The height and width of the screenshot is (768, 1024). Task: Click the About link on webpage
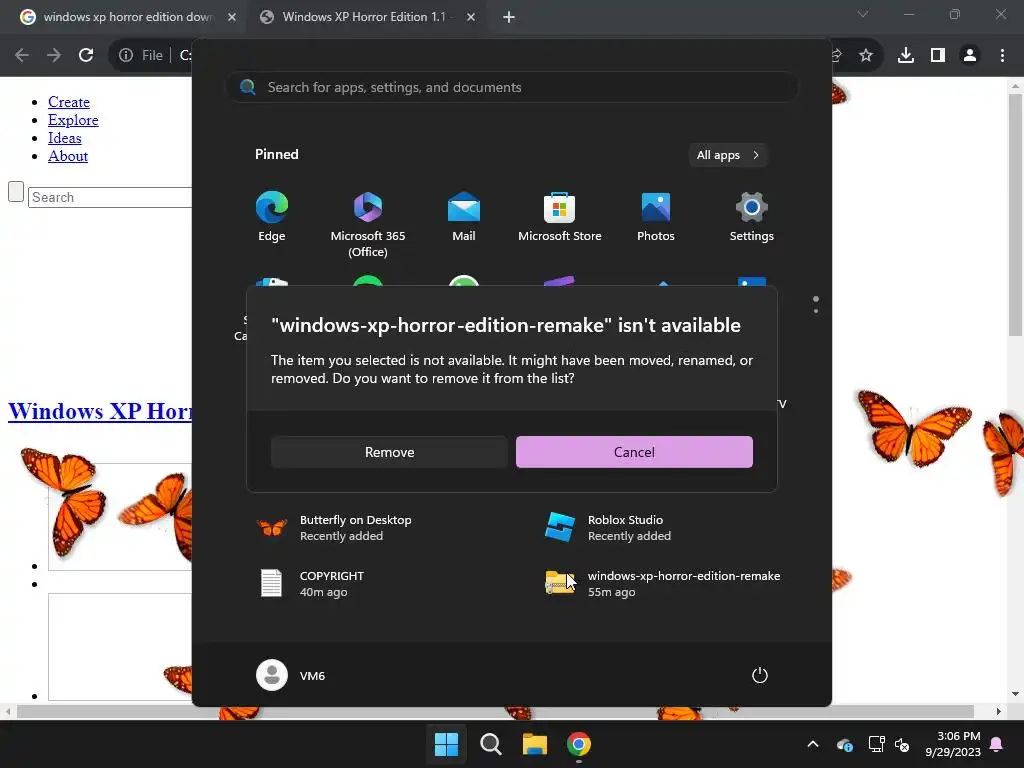click(x=68, y=156)
